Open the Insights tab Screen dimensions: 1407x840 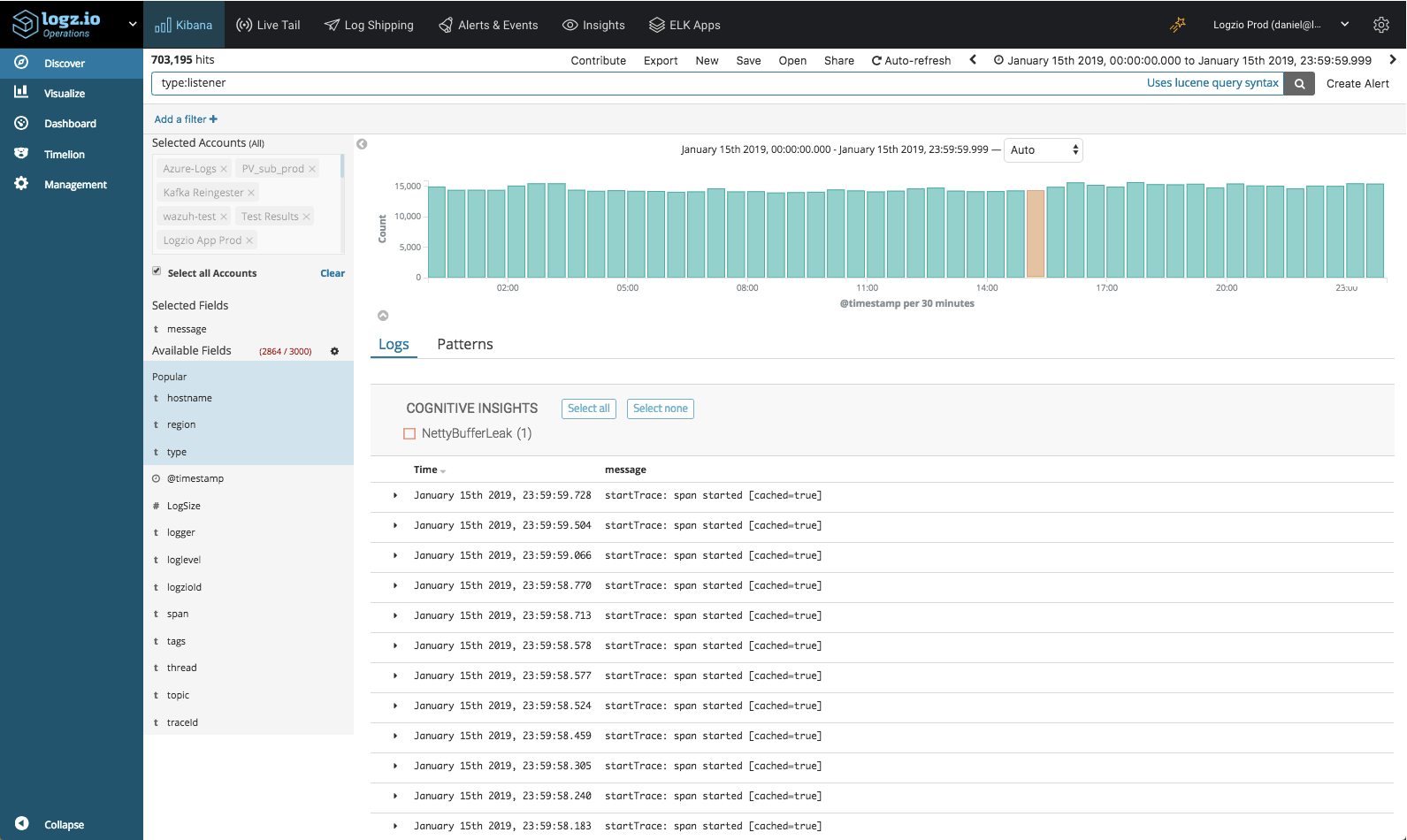tap(593, 25)
